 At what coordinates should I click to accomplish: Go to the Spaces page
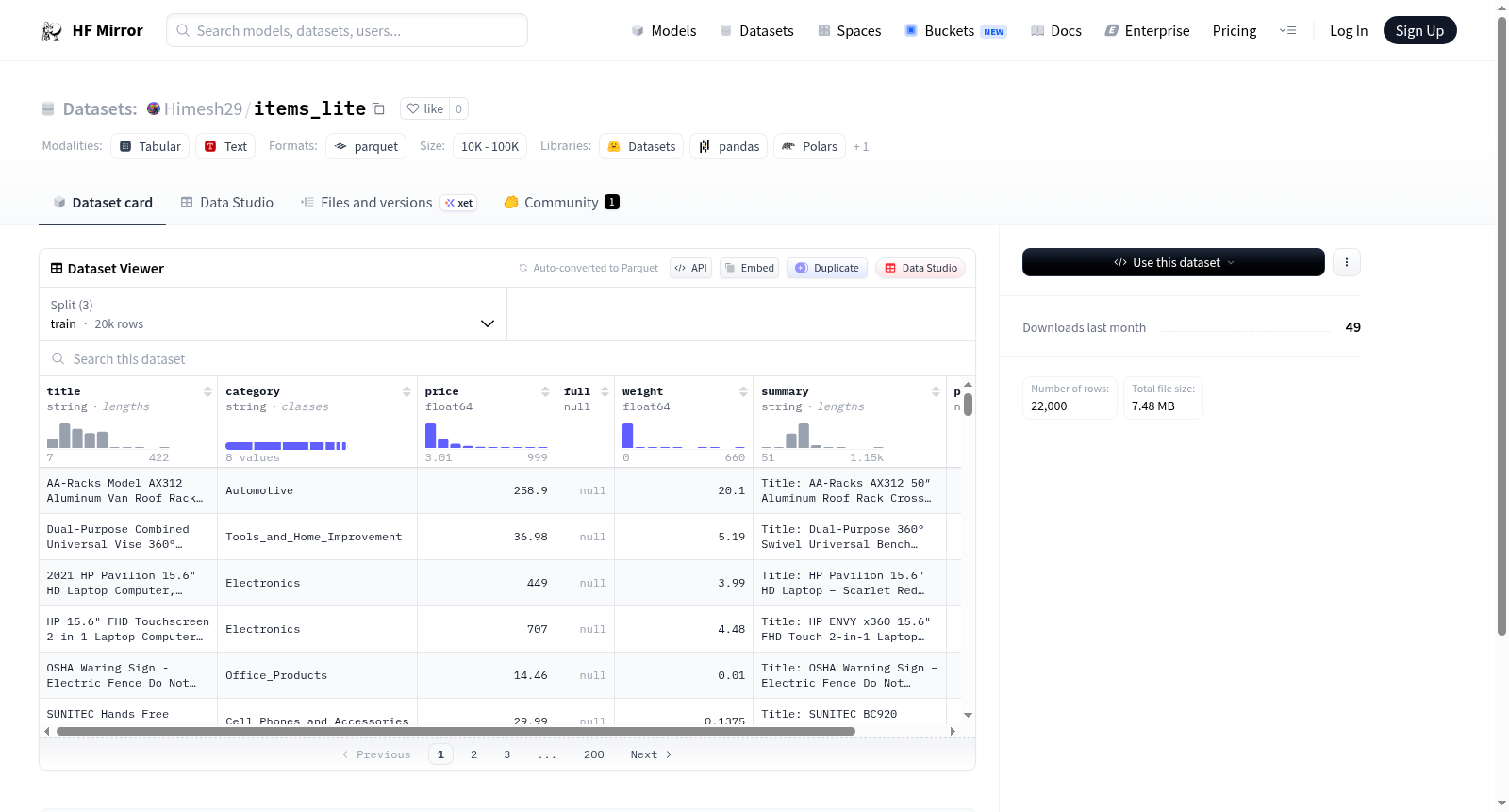coord(850,30)
